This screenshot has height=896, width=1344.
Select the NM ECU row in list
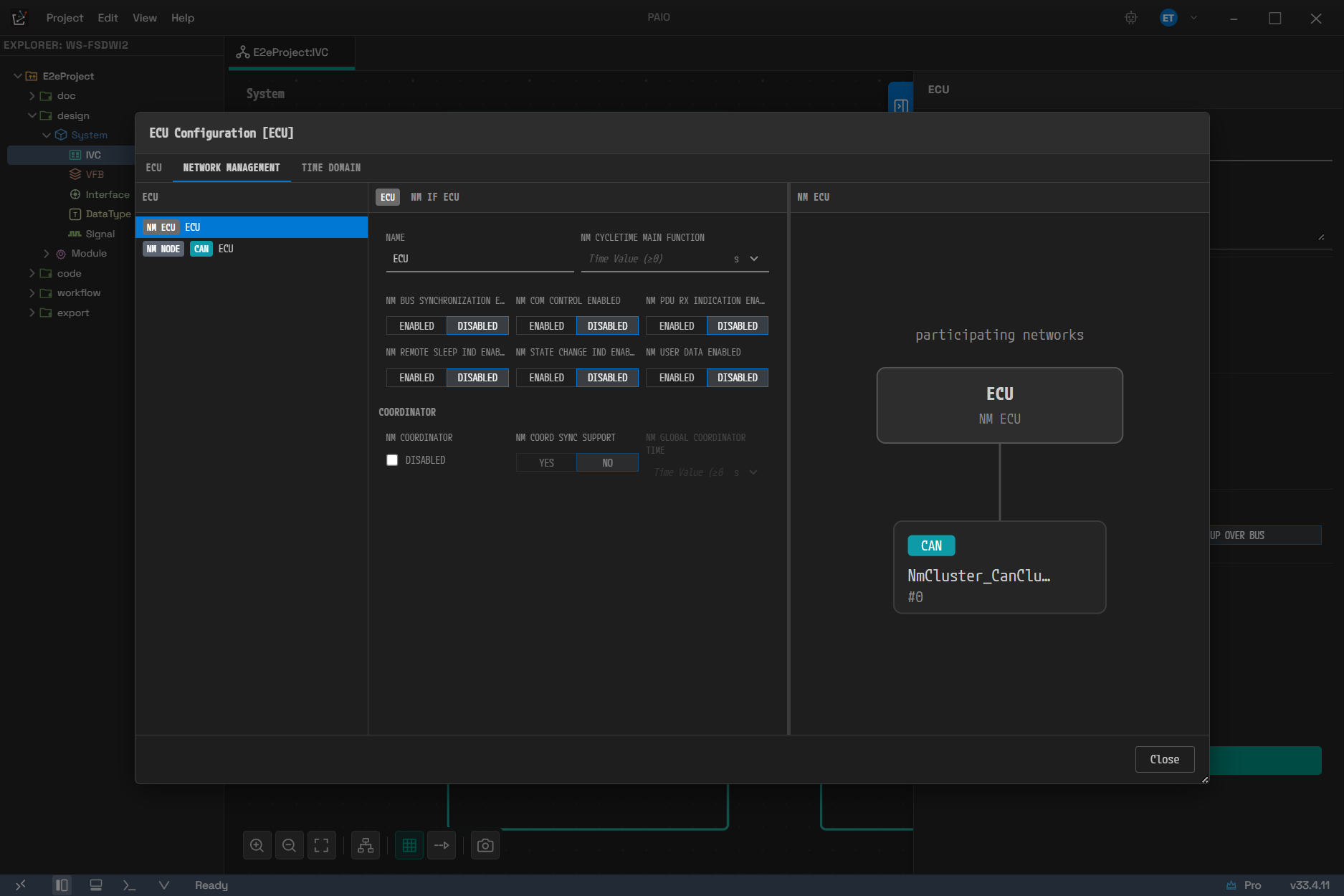252,227
